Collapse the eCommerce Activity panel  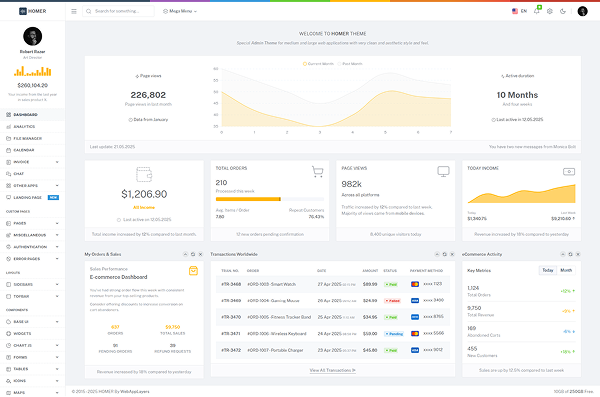(563, 254)
